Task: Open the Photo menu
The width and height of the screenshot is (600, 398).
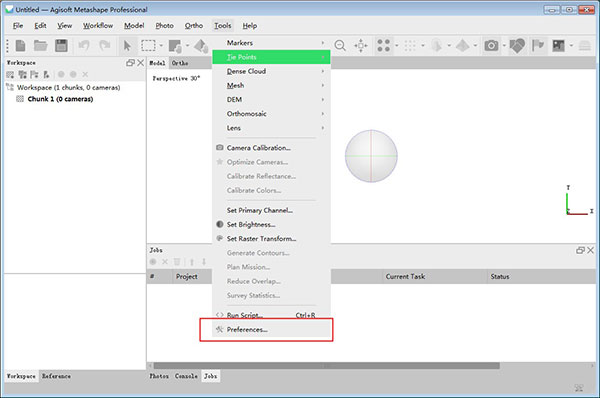Action: coord(164,26)
